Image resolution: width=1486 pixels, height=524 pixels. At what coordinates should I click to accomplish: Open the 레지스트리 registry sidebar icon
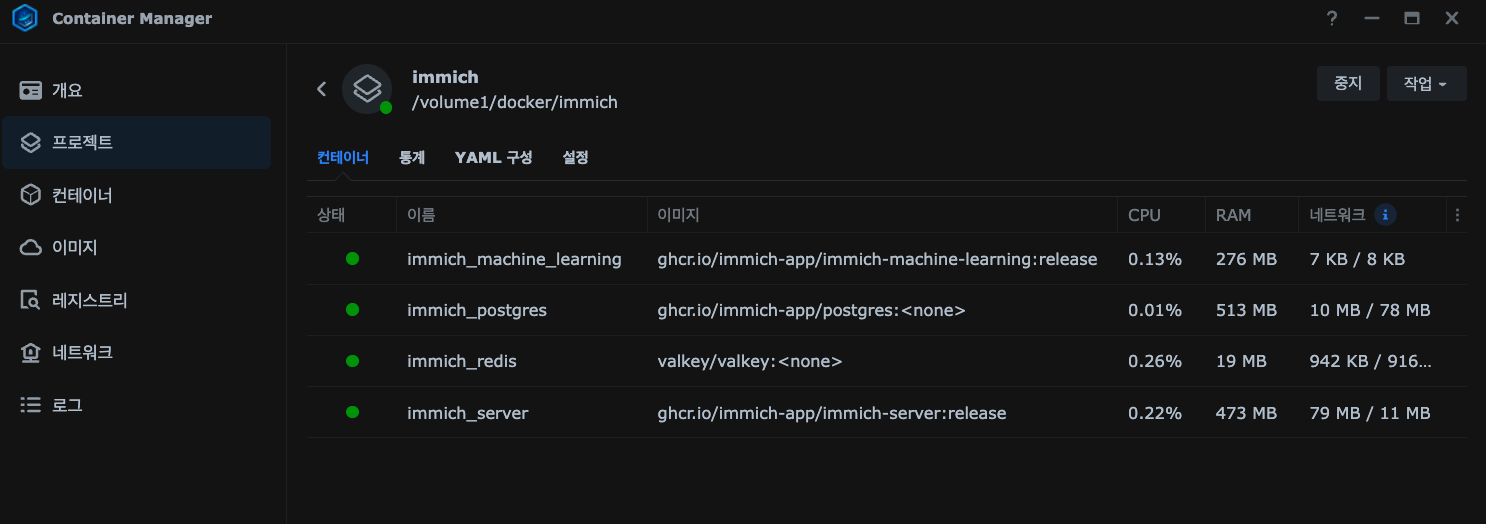pos(31,300)
